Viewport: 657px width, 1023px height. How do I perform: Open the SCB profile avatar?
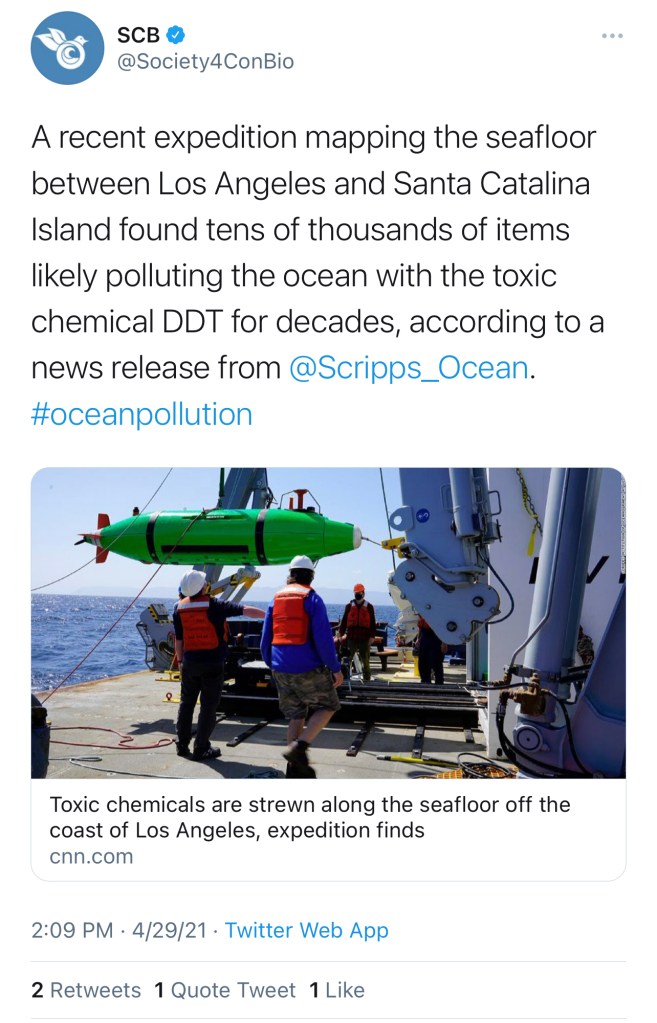[68, 48]
